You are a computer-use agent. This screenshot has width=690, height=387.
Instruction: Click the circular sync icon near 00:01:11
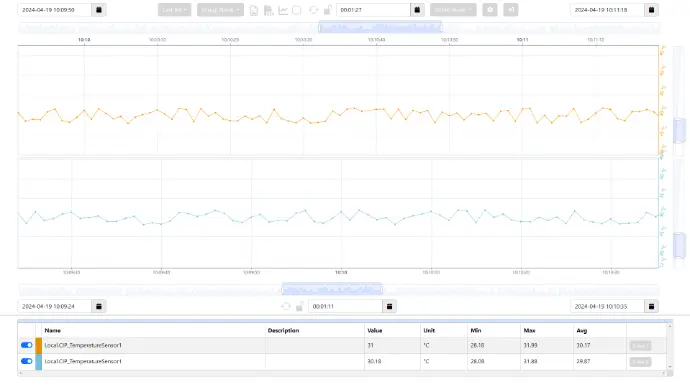pos(286,306)
